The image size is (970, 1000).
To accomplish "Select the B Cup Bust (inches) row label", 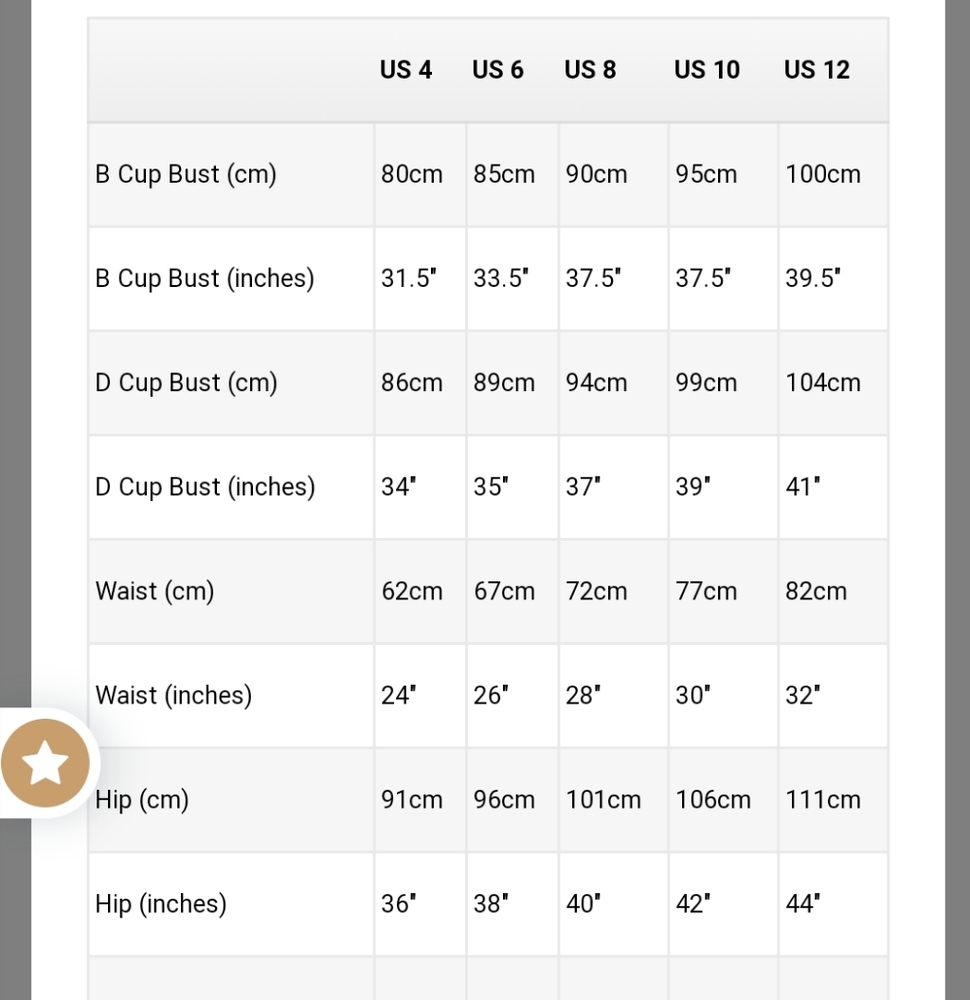I will [205, 278].
